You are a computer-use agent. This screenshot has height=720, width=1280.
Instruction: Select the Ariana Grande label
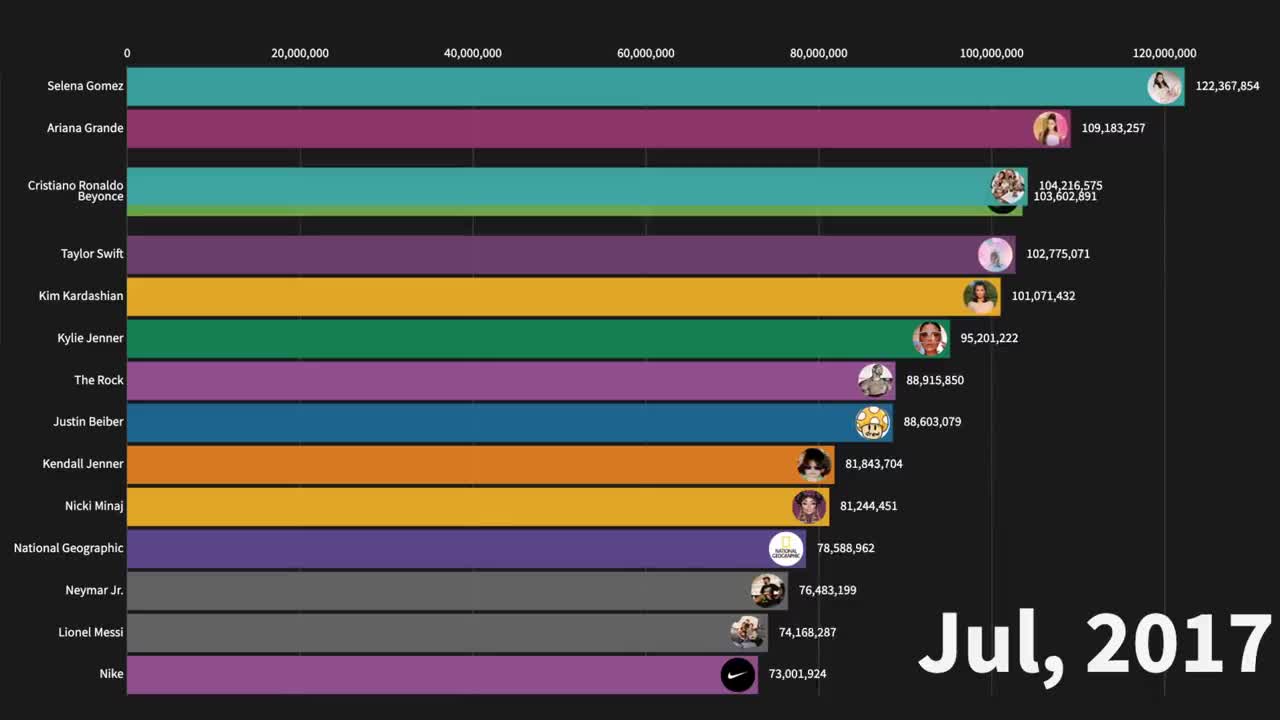pos(85,128)
